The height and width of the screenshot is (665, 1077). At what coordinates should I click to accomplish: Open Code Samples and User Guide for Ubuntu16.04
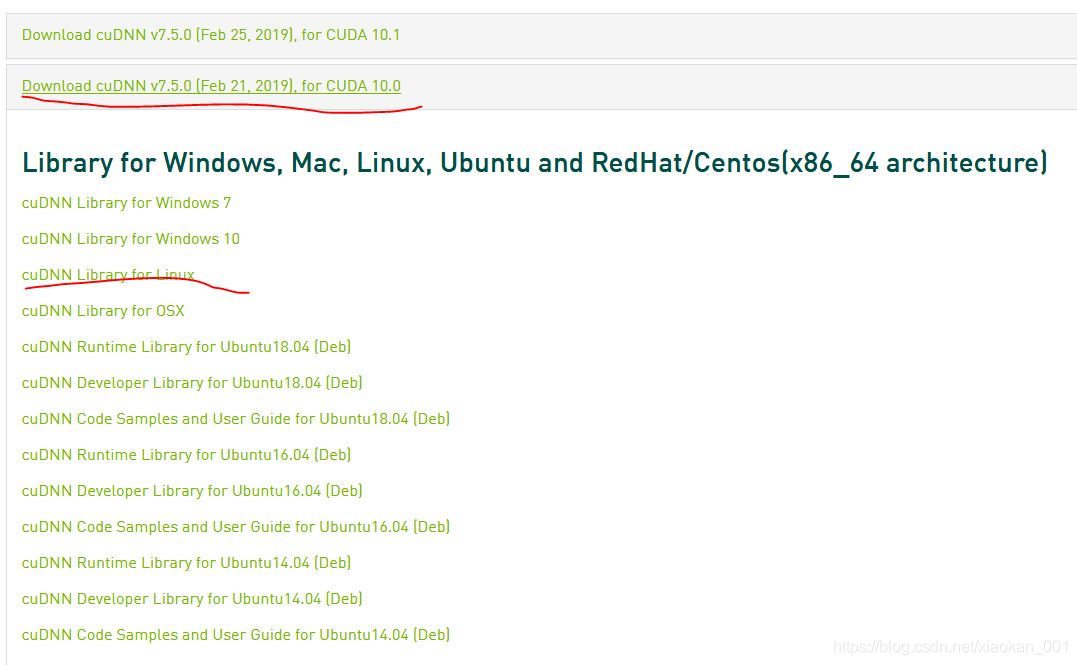coord(236,527)
